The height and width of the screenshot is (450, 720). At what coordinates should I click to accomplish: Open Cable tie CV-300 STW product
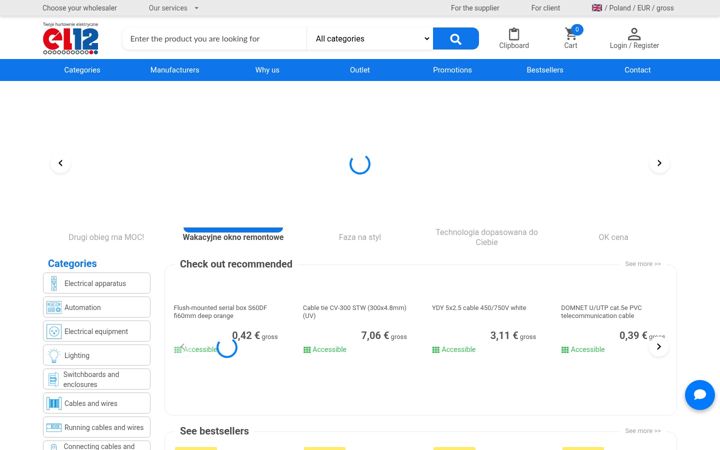pos(354,311)
